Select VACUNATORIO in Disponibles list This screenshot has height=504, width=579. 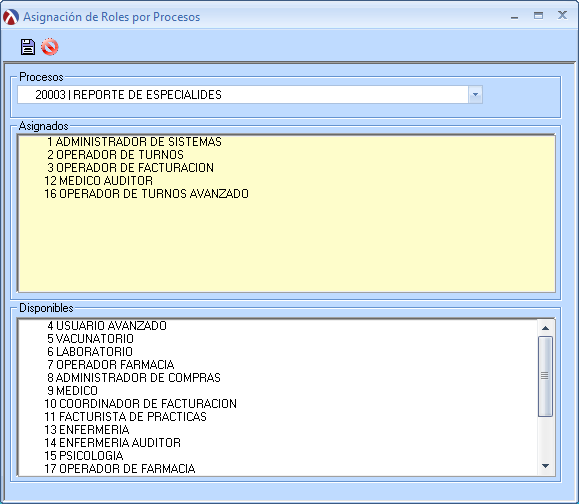coord(90,339)
